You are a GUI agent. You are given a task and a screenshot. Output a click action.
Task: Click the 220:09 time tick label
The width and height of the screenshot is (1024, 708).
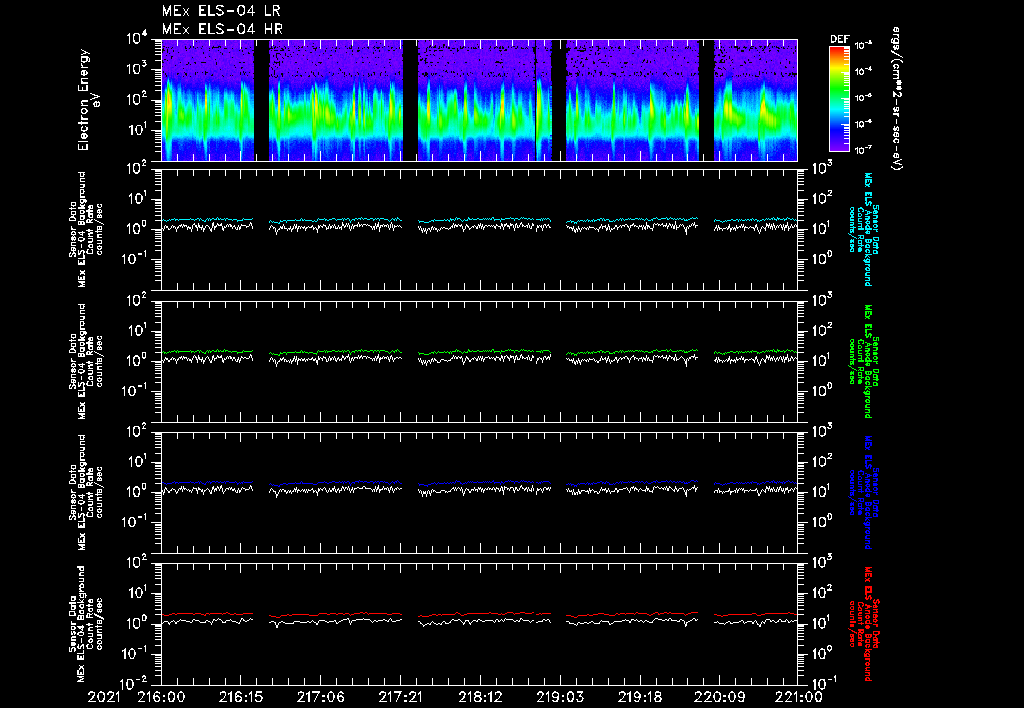(x=719, y=696)
